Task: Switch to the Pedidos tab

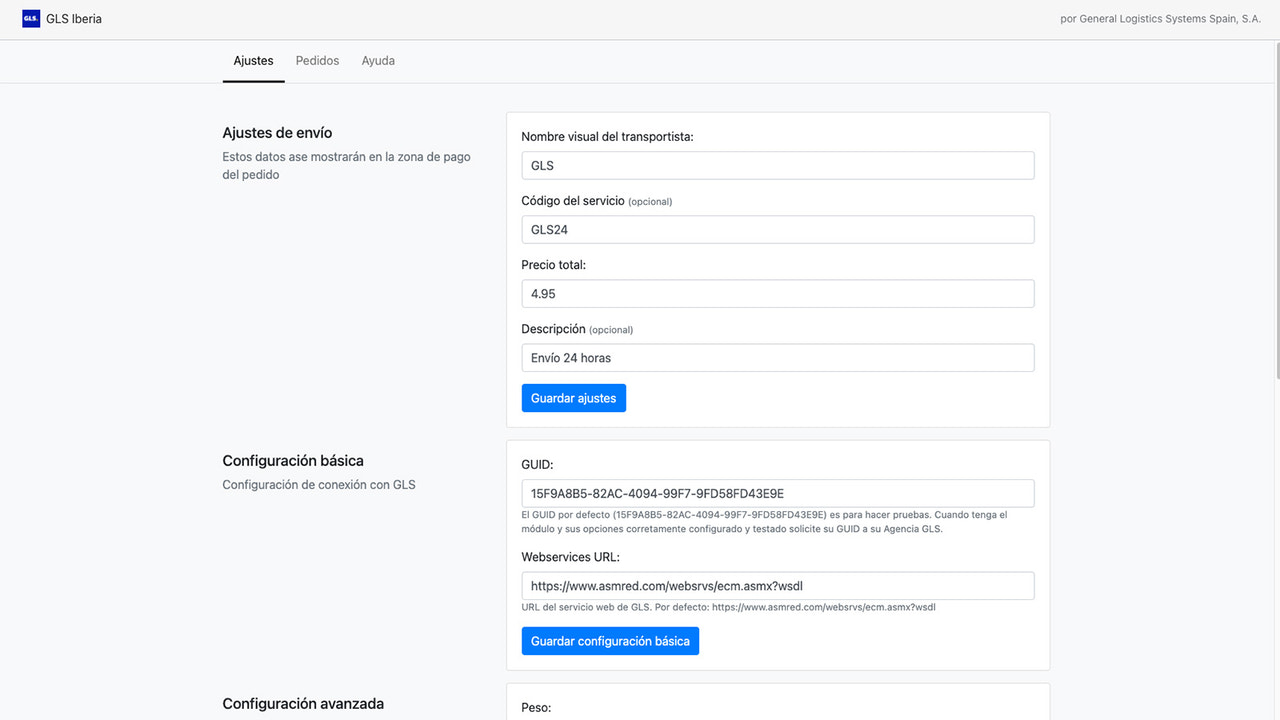Action: 317,60
